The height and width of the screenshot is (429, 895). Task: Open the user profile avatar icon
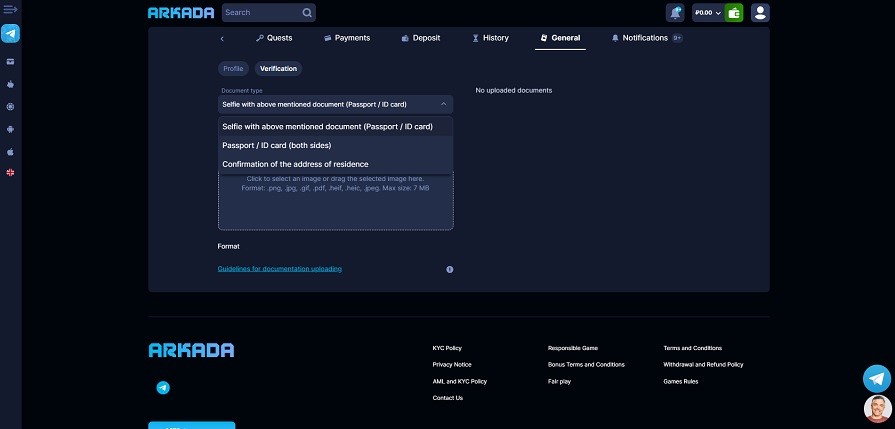point(760,13)
